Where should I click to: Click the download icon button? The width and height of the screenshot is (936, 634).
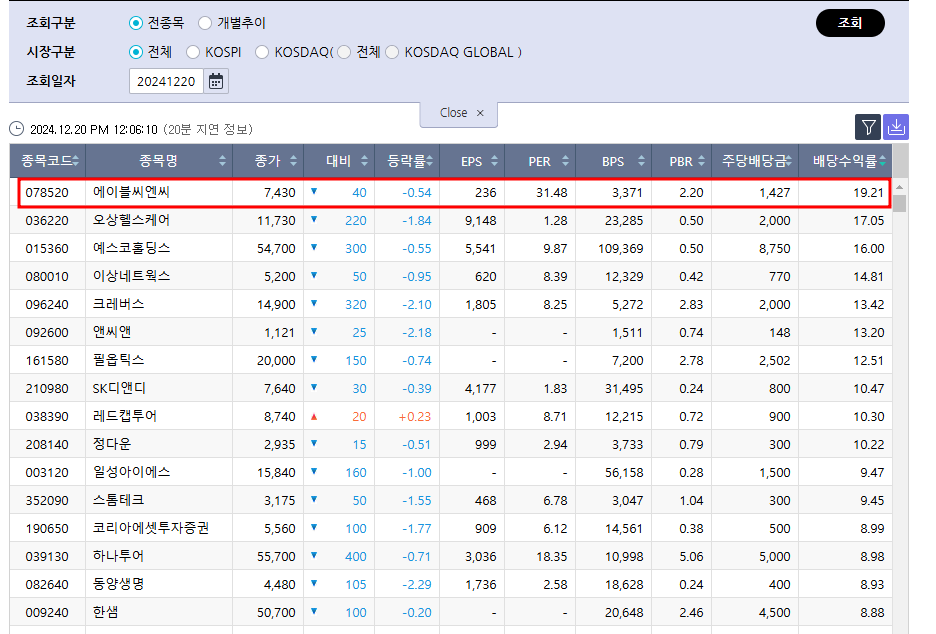[x=895, y=127]
